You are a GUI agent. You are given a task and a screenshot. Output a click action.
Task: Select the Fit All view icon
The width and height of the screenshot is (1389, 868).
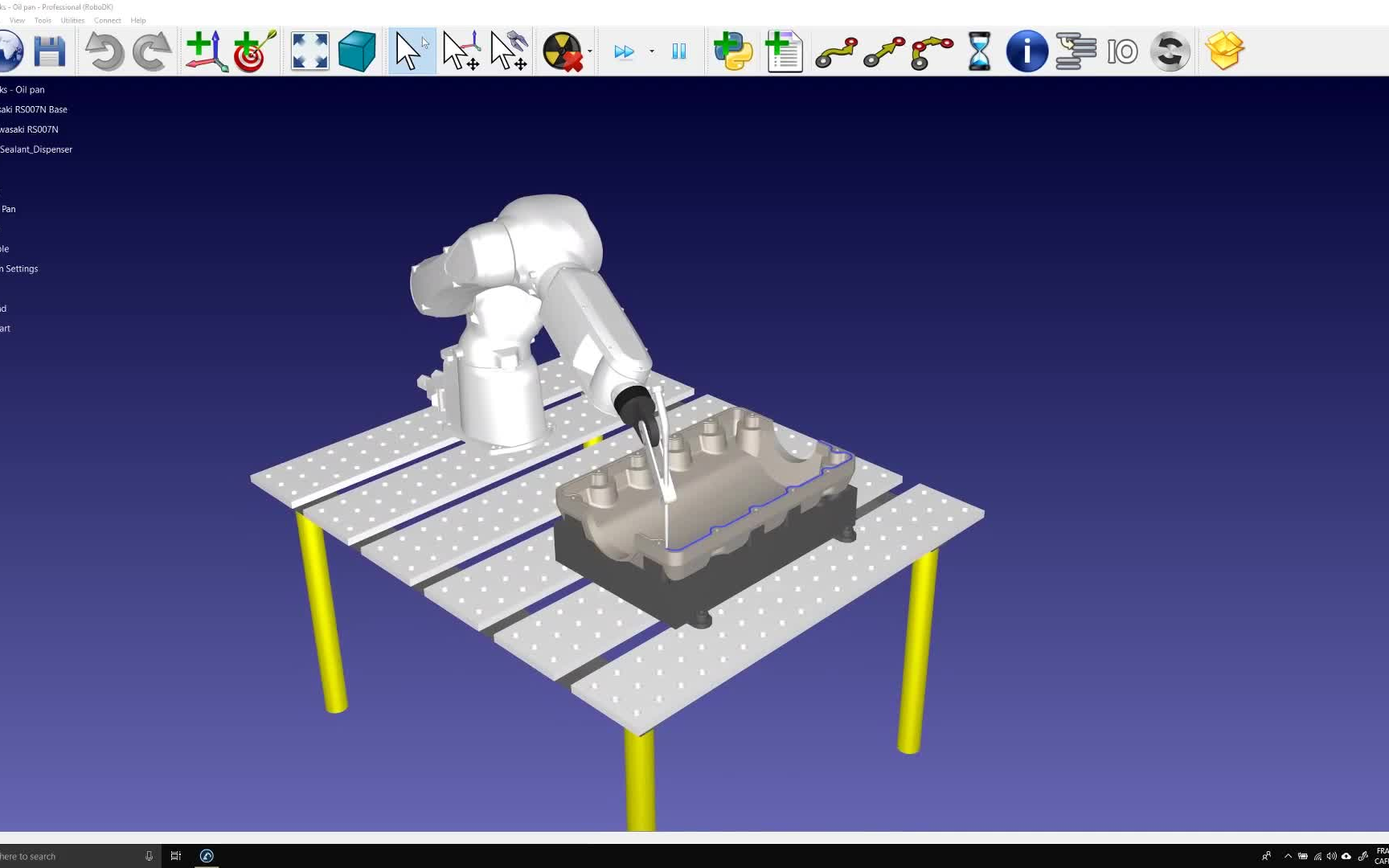309,51
